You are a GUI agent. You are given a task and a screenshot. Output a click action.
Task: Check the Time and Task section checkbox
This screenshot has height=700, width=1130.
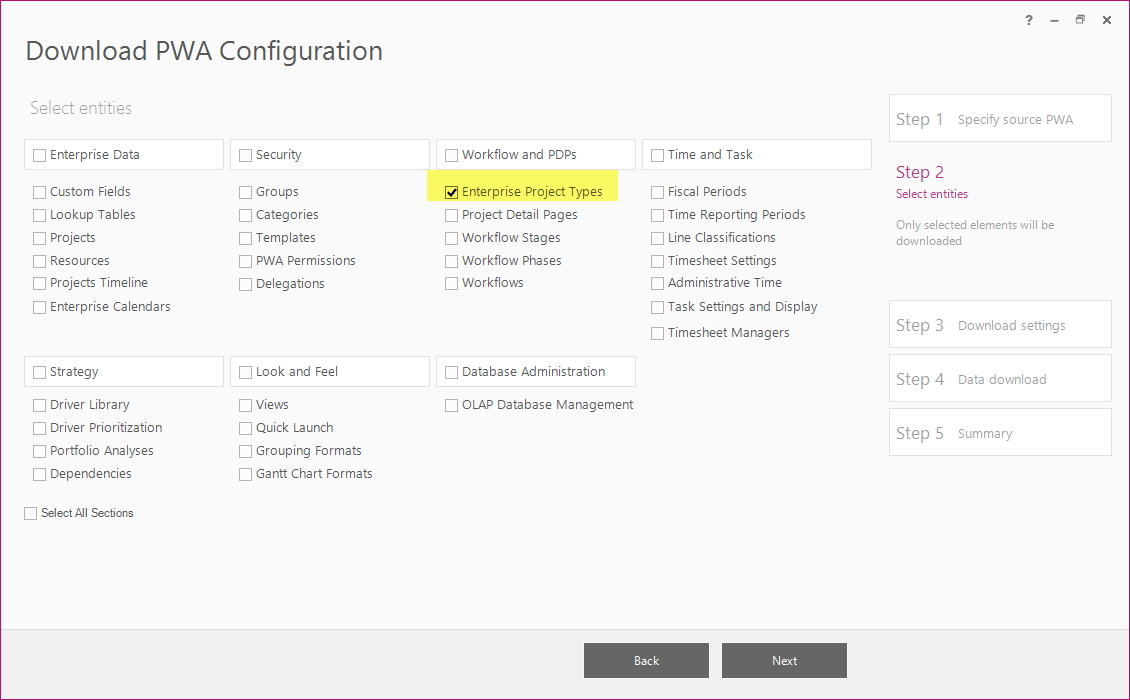click(x=657, y=155)
